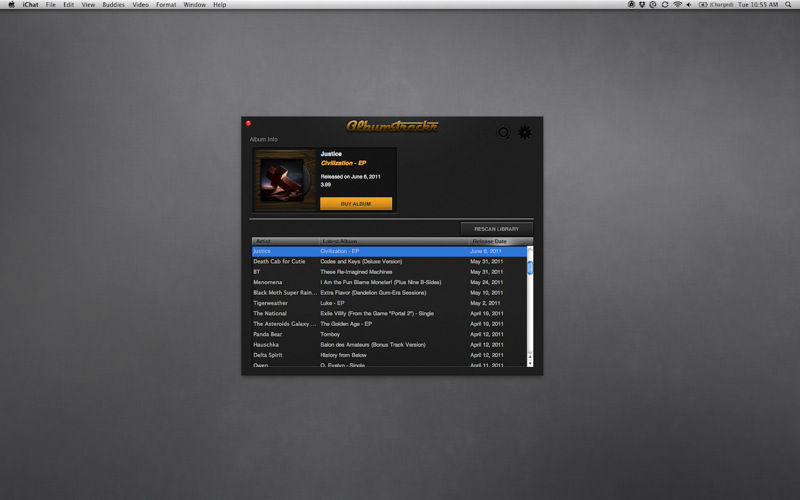Click album title These Re-Imagined Machines
Screen dimensions: 800x500
point(356,272)
